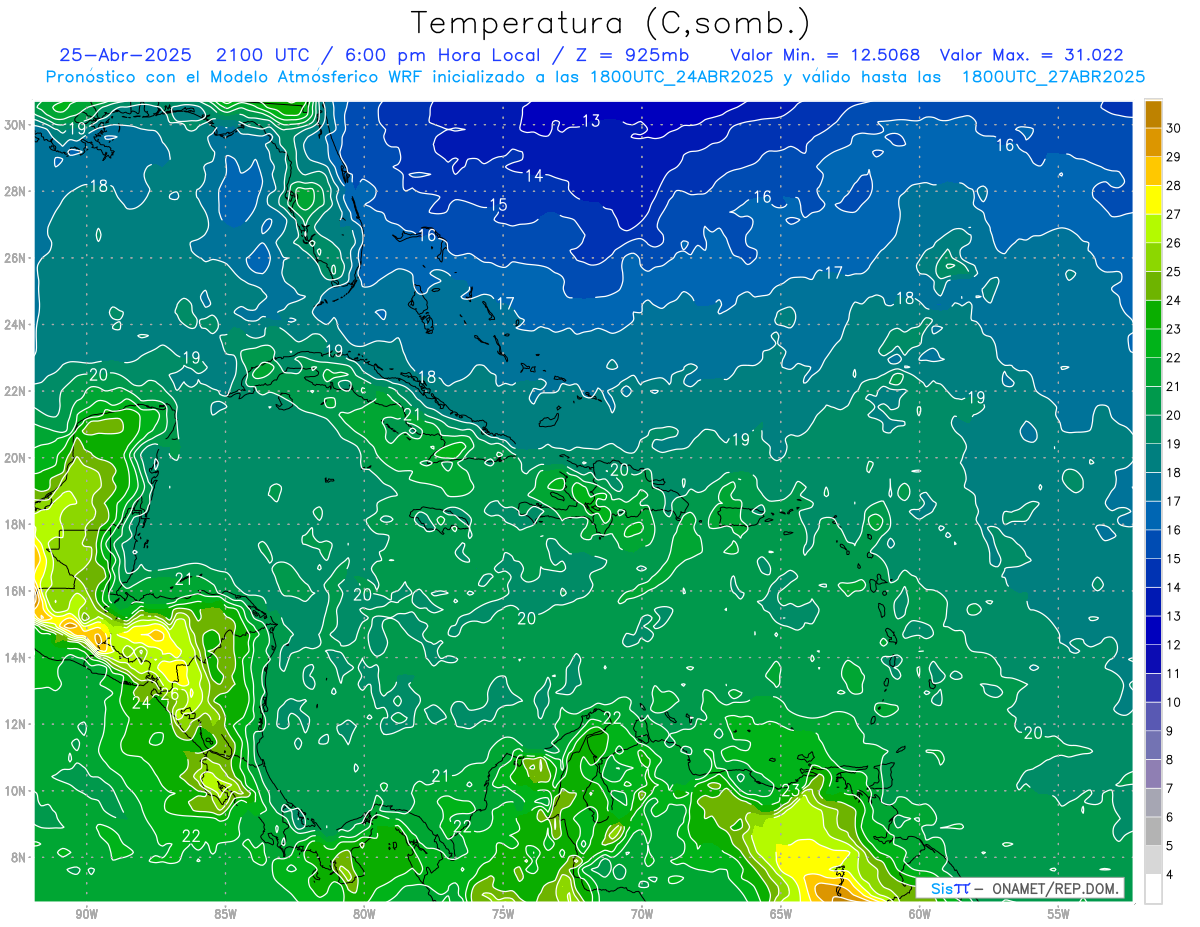
Task: Click the "22N" latitude label
Action: [x=17, y=391]
